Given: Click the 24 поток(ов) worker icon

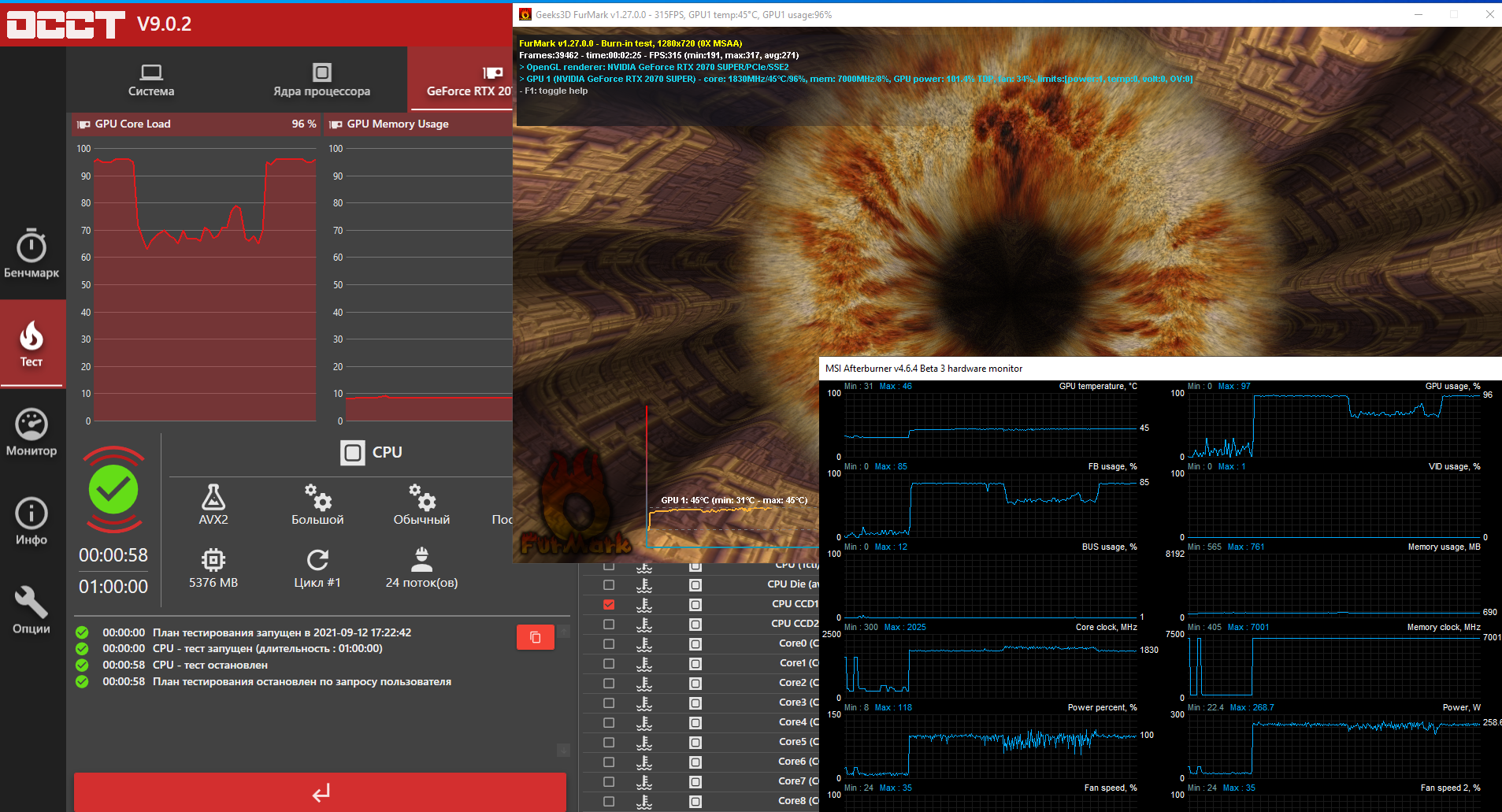Looking at the screenshot, I should tap(421, 559).
